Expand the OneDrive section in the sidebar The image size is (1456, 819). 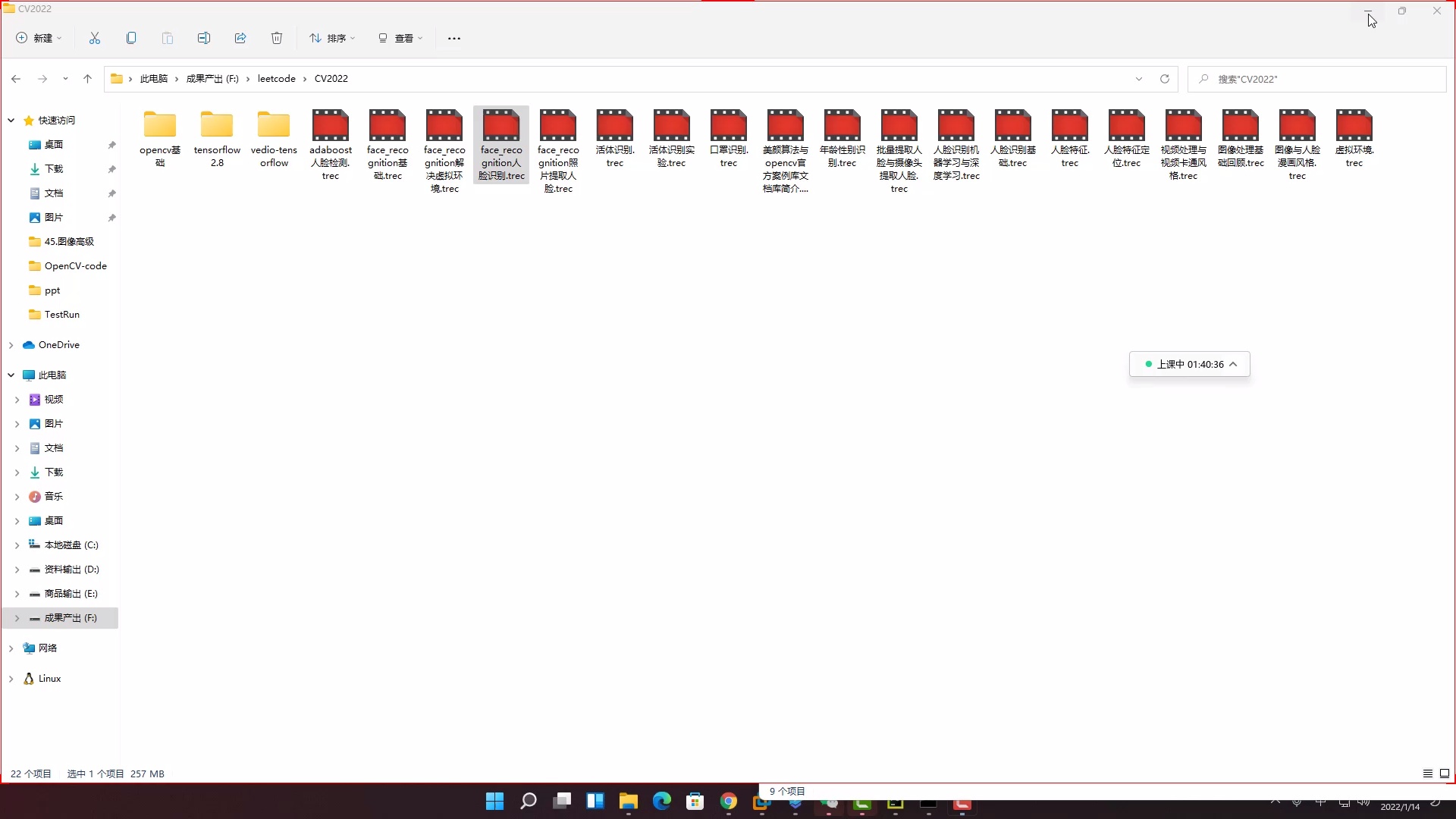pyautogui.click(x=11, y=345)
